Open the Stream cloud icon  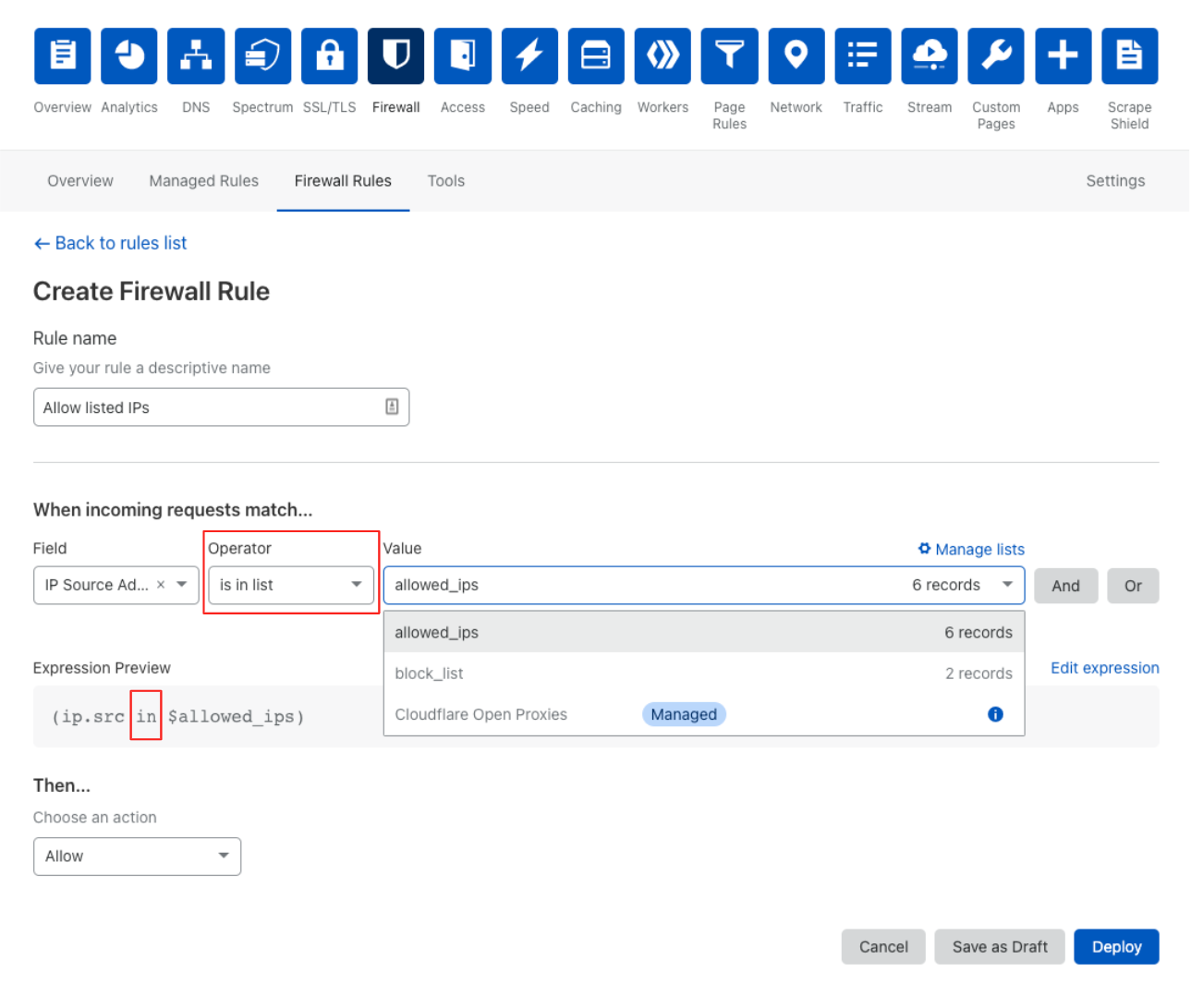(x=929, y=56)
